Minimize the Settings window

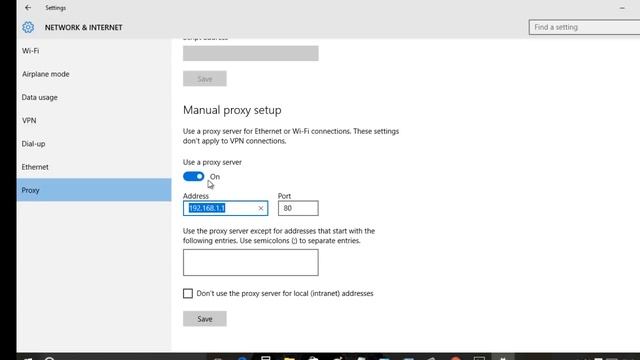(x=622, y=8)
